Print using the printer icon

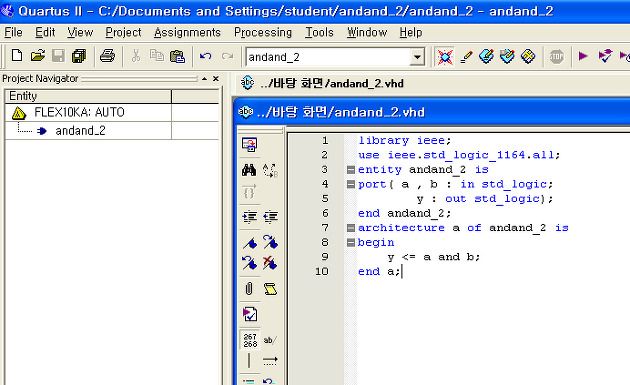pos(107,56)
